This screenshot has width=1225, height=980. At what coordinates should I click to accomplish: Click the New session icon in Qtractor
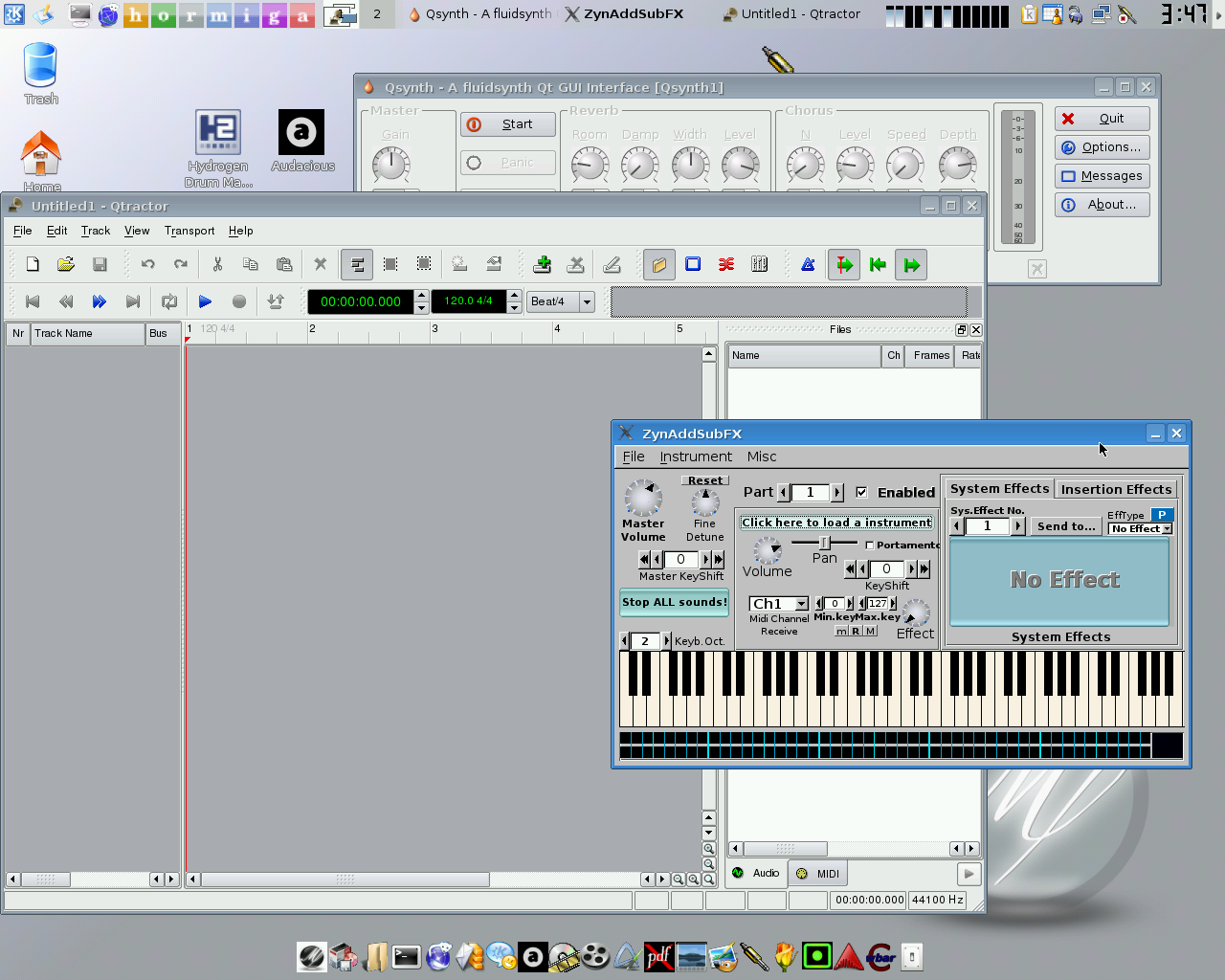click(33, 265)
